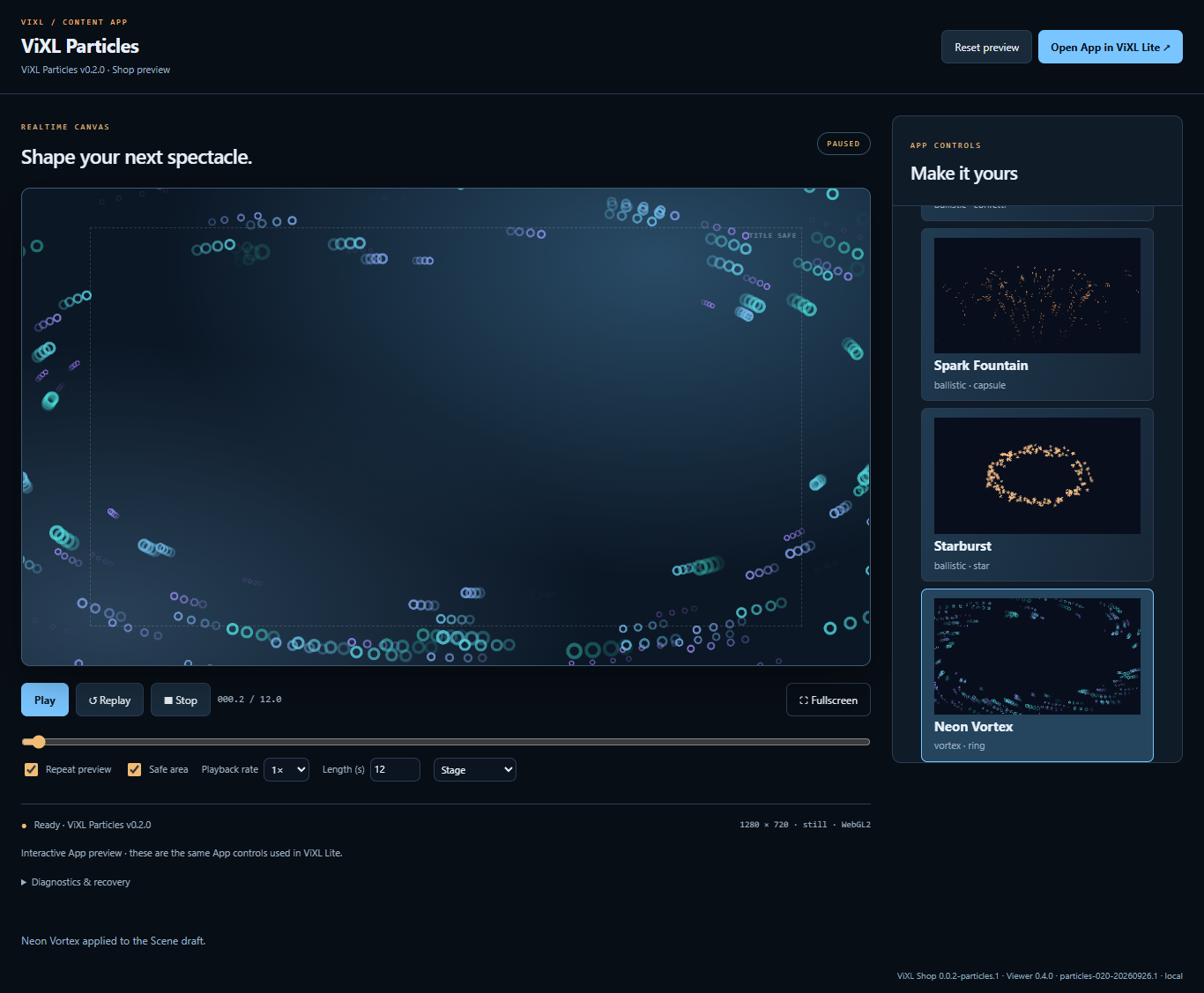Click the "ballistic · star" label

tap(962, 566)
